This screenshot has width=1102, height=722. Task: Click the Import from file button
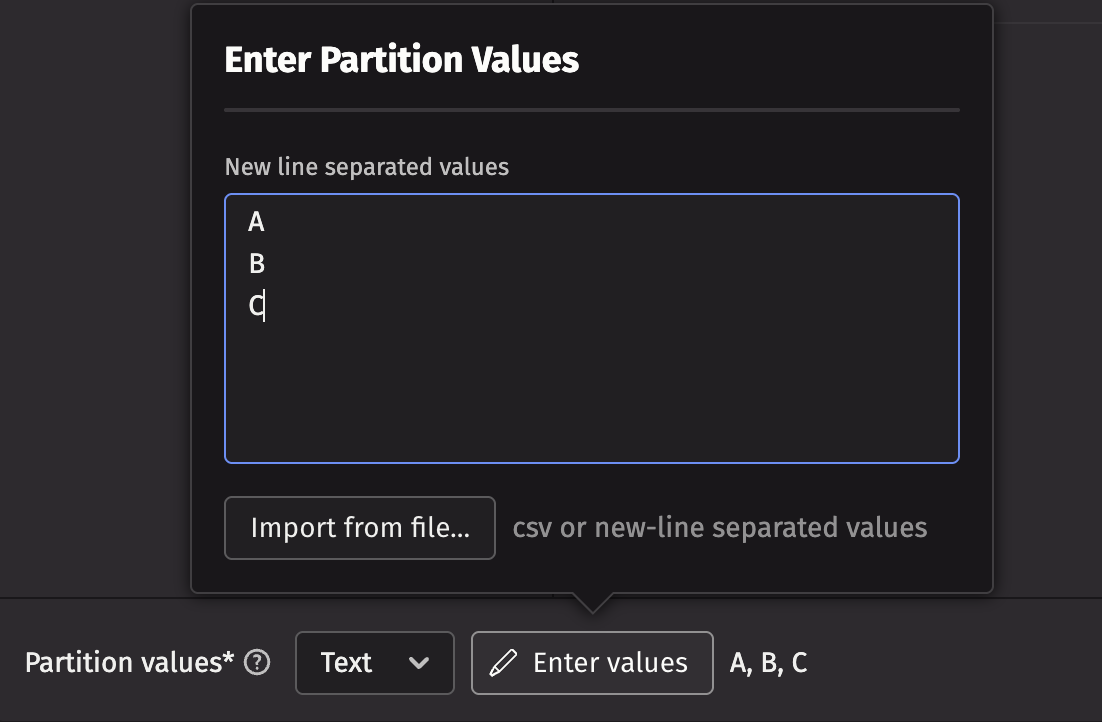360,528
